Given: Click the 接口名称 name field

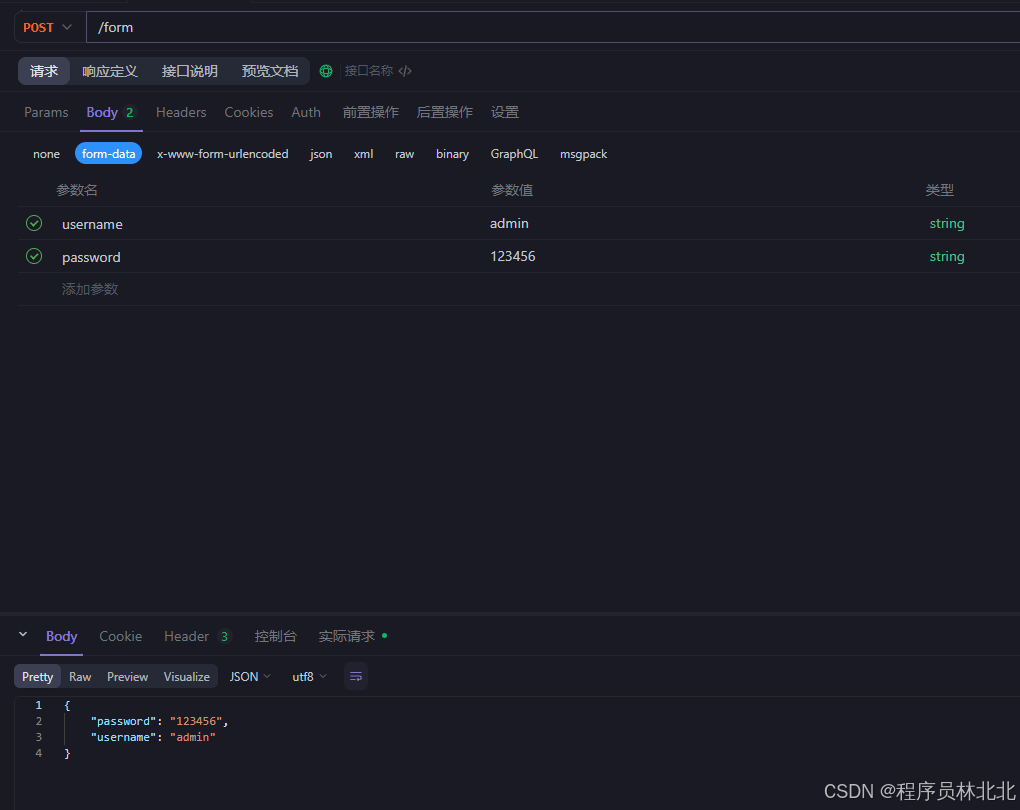Looking at the screenshot, I should (x=369, y=71).
